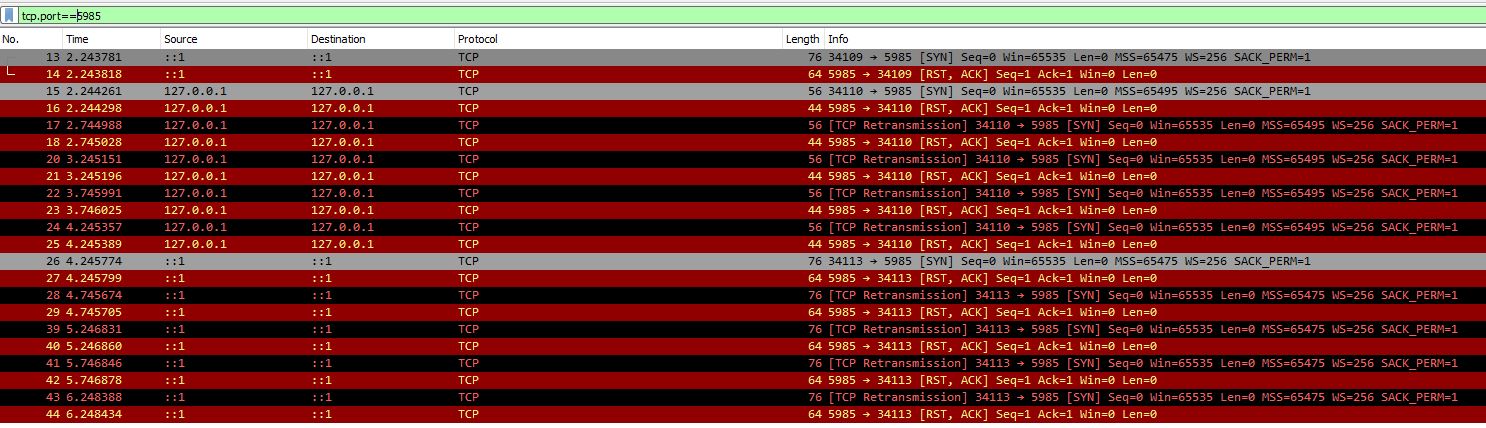Click the Length column header
Image resolution: width=1486 pixels, height=428 pixels.
pos(802,39)
